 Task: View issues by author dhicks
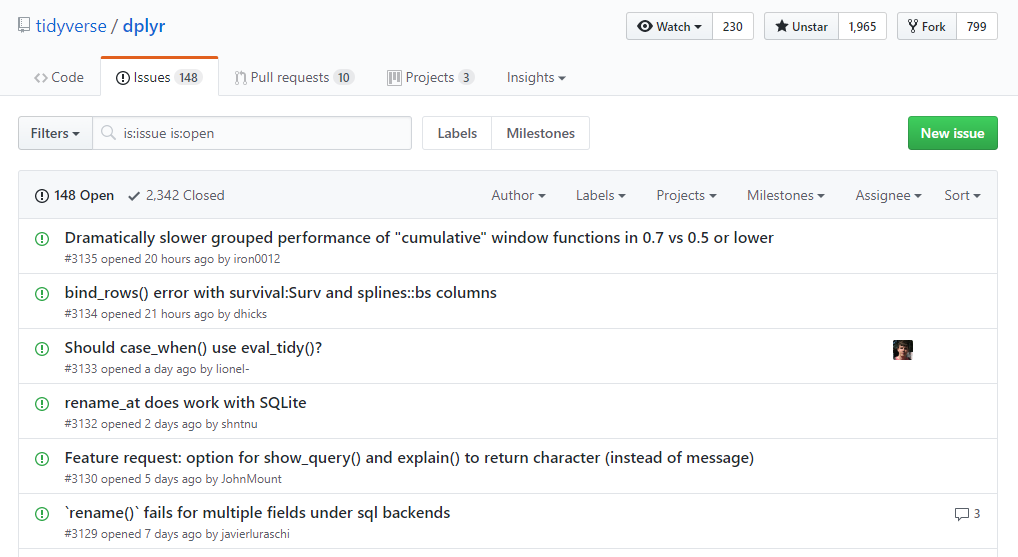click(250, 314)
